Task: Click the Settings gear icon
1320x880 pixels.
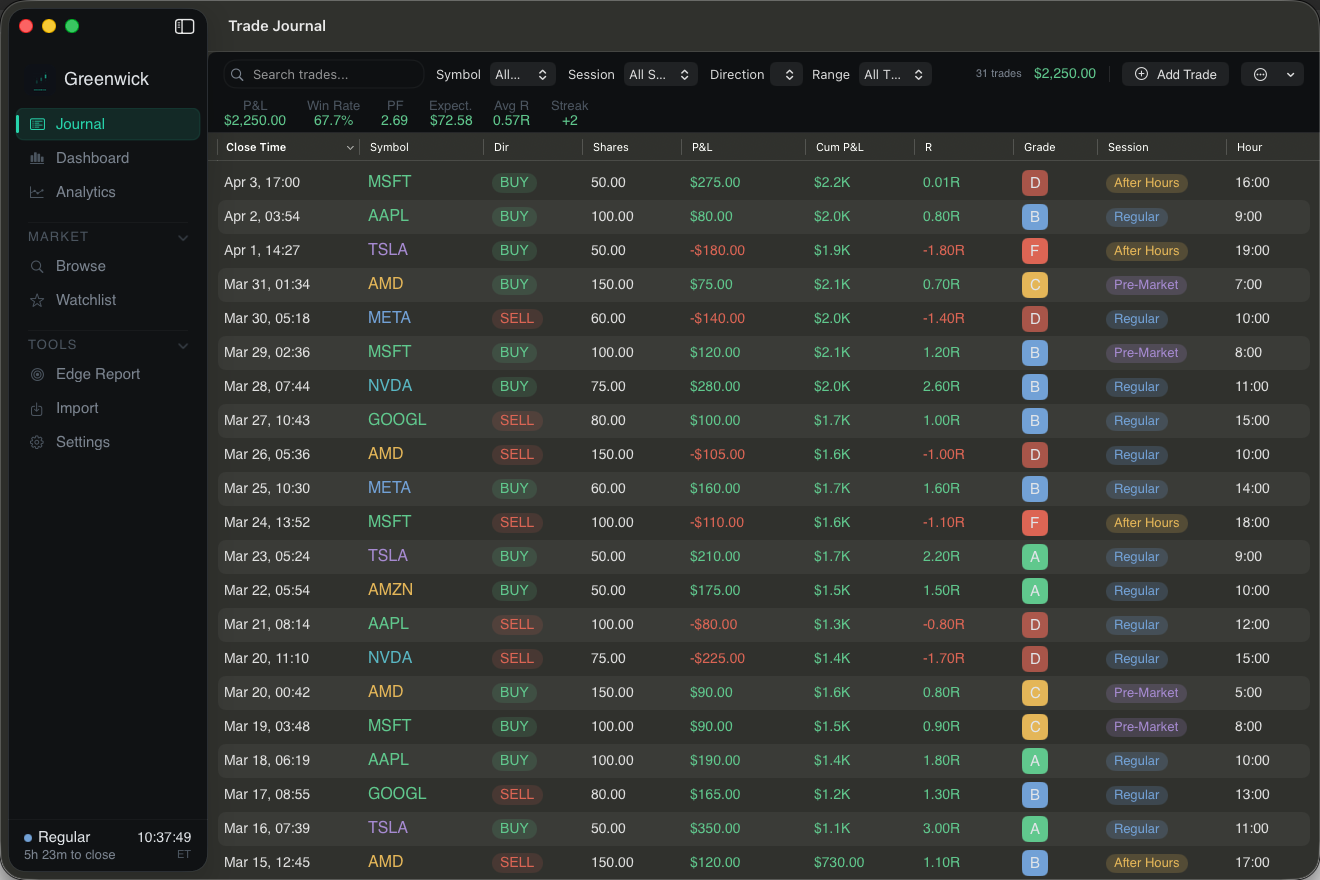Action: pos(37,442)
